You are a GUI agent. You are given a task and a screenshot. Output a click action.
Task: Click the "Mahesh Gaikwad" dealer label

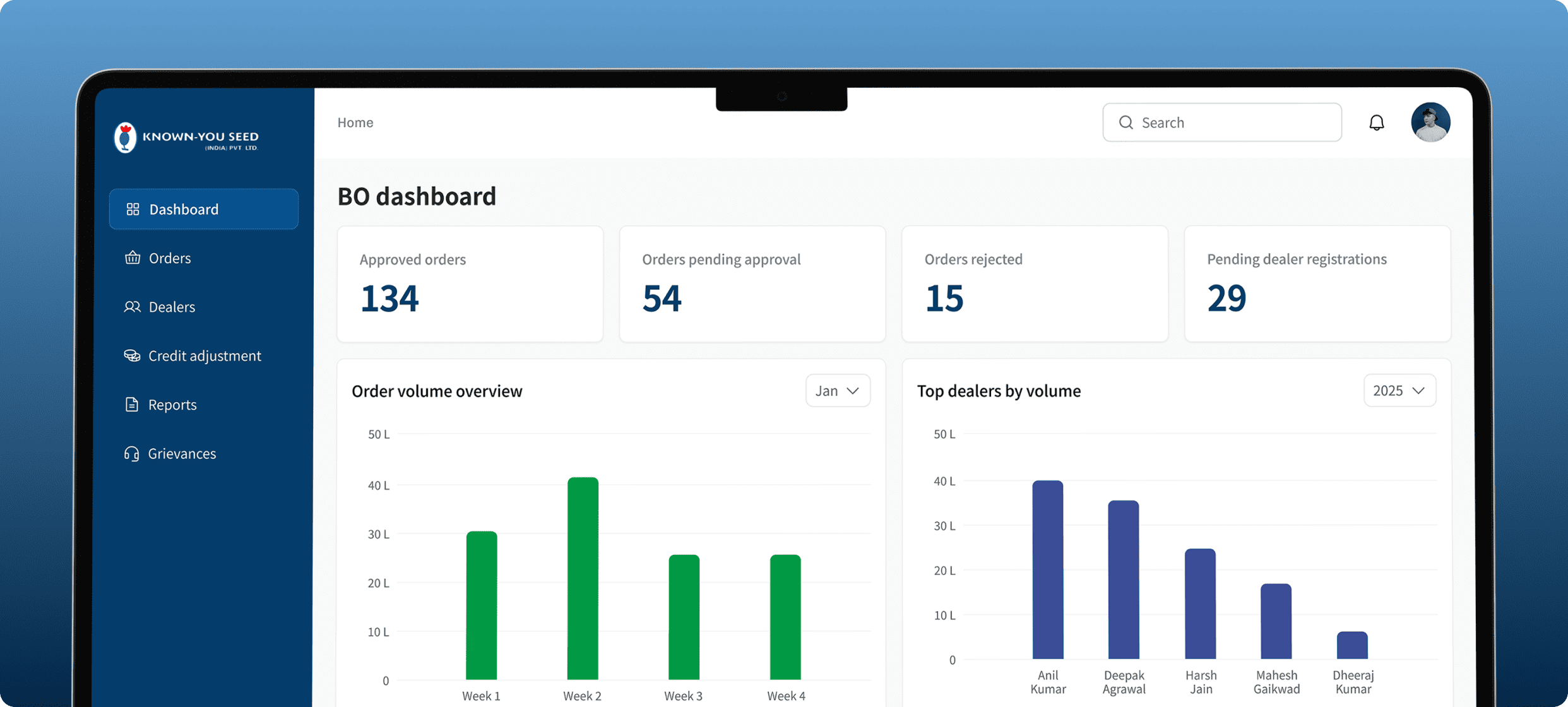(x=1277, y=682)
